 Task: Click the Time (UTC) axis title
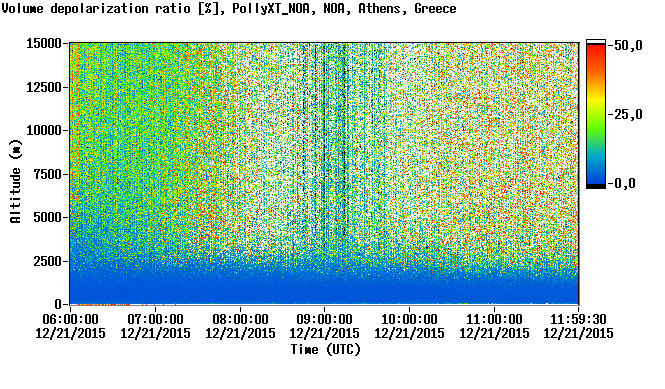pyautogui.click(x=325, y=350)
